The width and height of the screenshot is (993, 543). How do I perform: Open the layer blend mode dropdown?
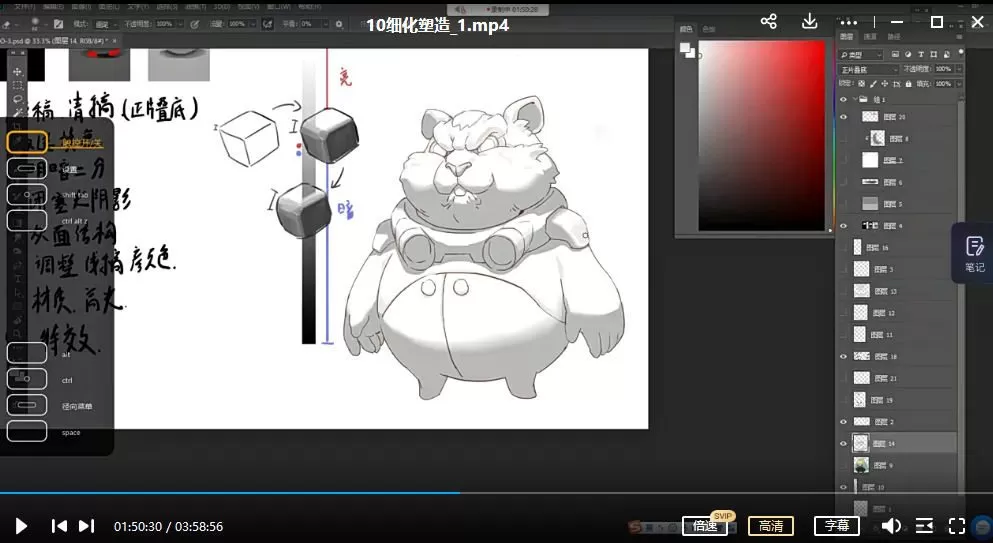click(x=869, y=70)
